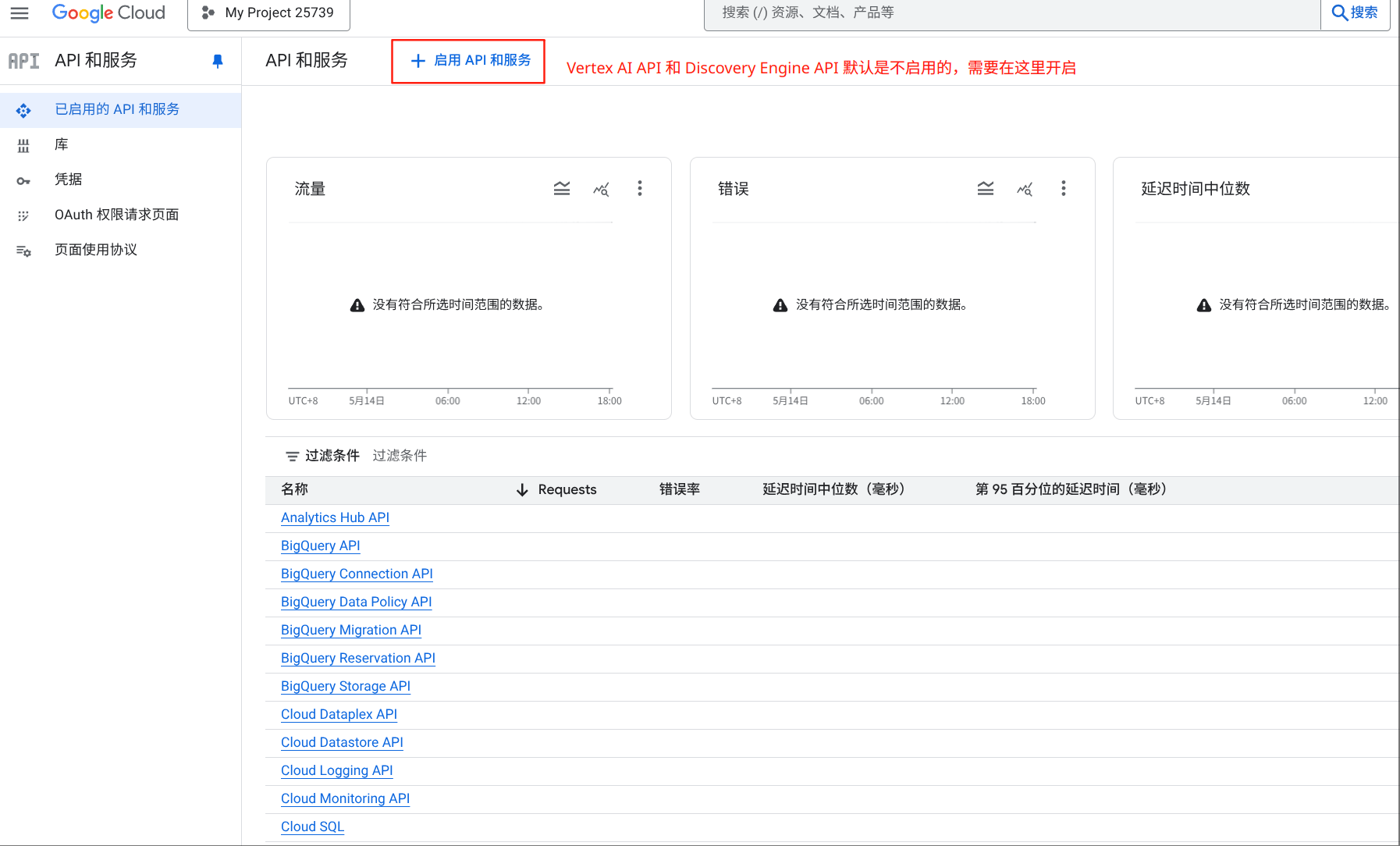Click the page usage agreement settings icon
The image size is (1400, 846).
pyautogui.click(x=23, y=251)
